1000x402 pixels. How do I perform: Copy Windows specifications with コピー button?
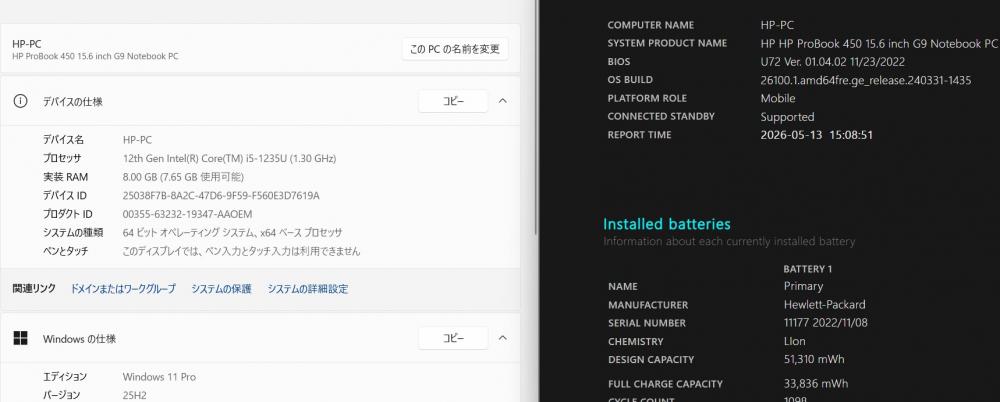tap(453, 338)
